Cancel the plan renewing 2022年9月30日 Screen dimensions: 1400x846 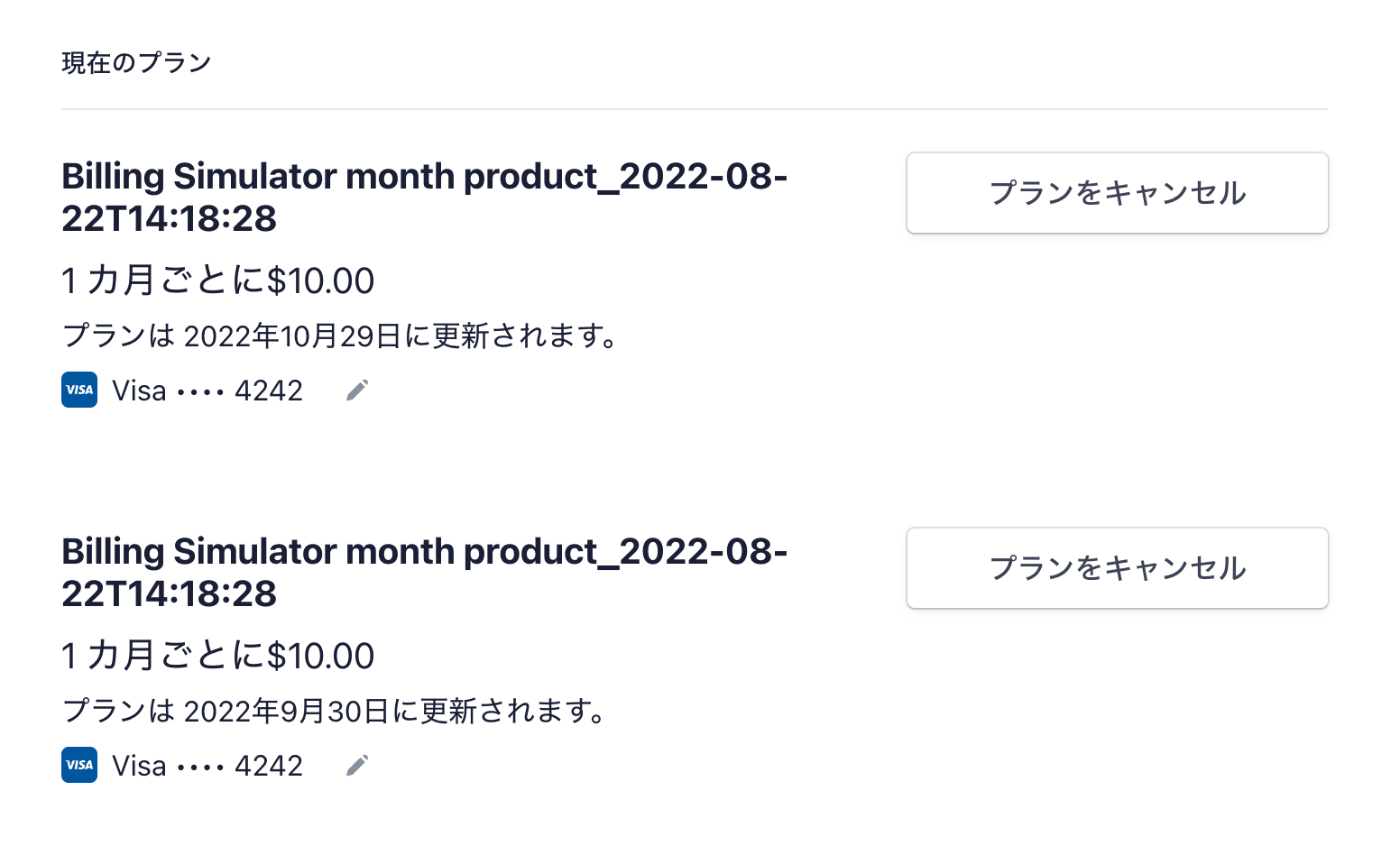[1117, 568]
